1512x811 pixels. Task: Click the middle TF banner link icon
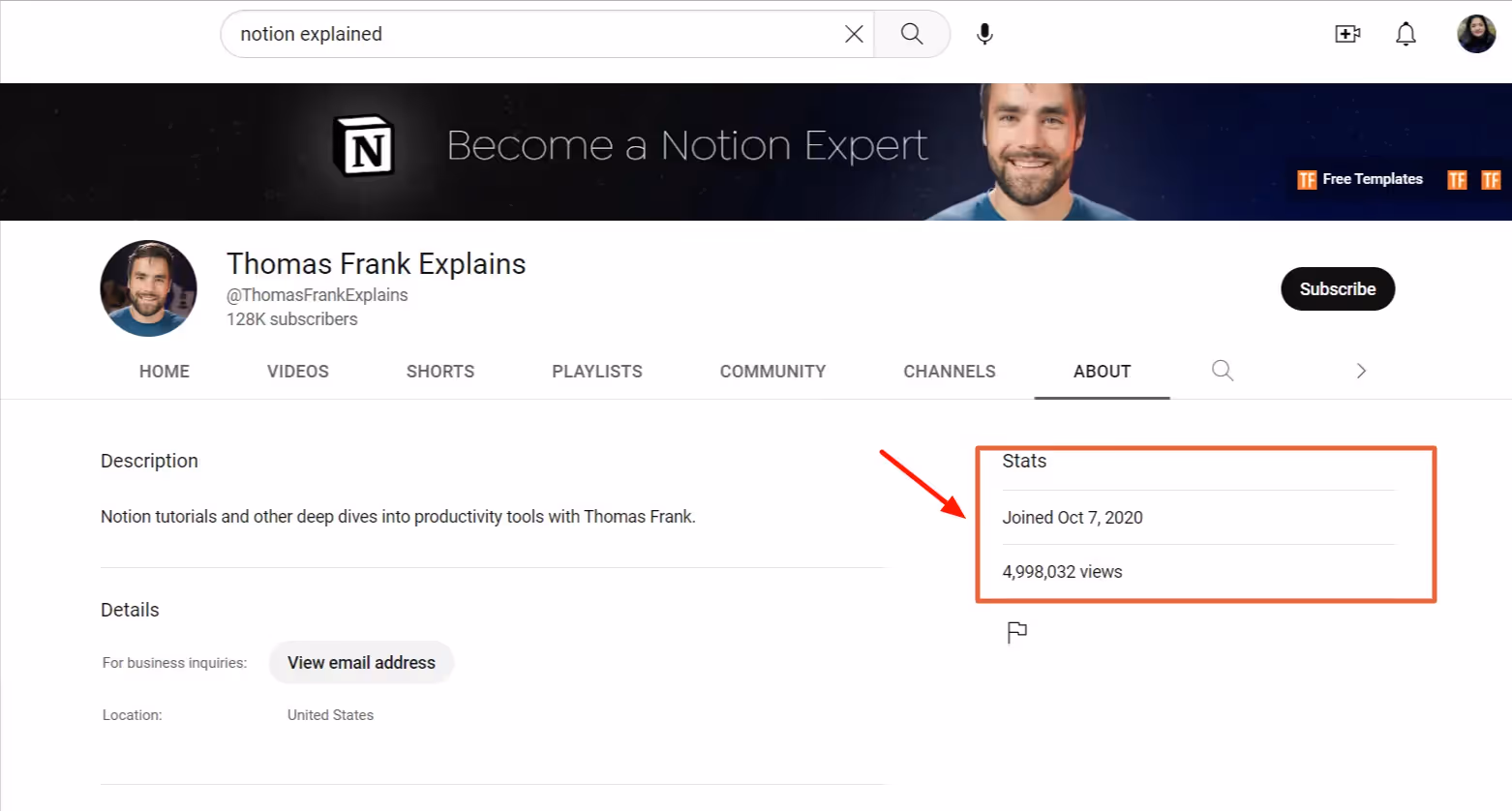pyautogui.click(x=1457, y=180)
